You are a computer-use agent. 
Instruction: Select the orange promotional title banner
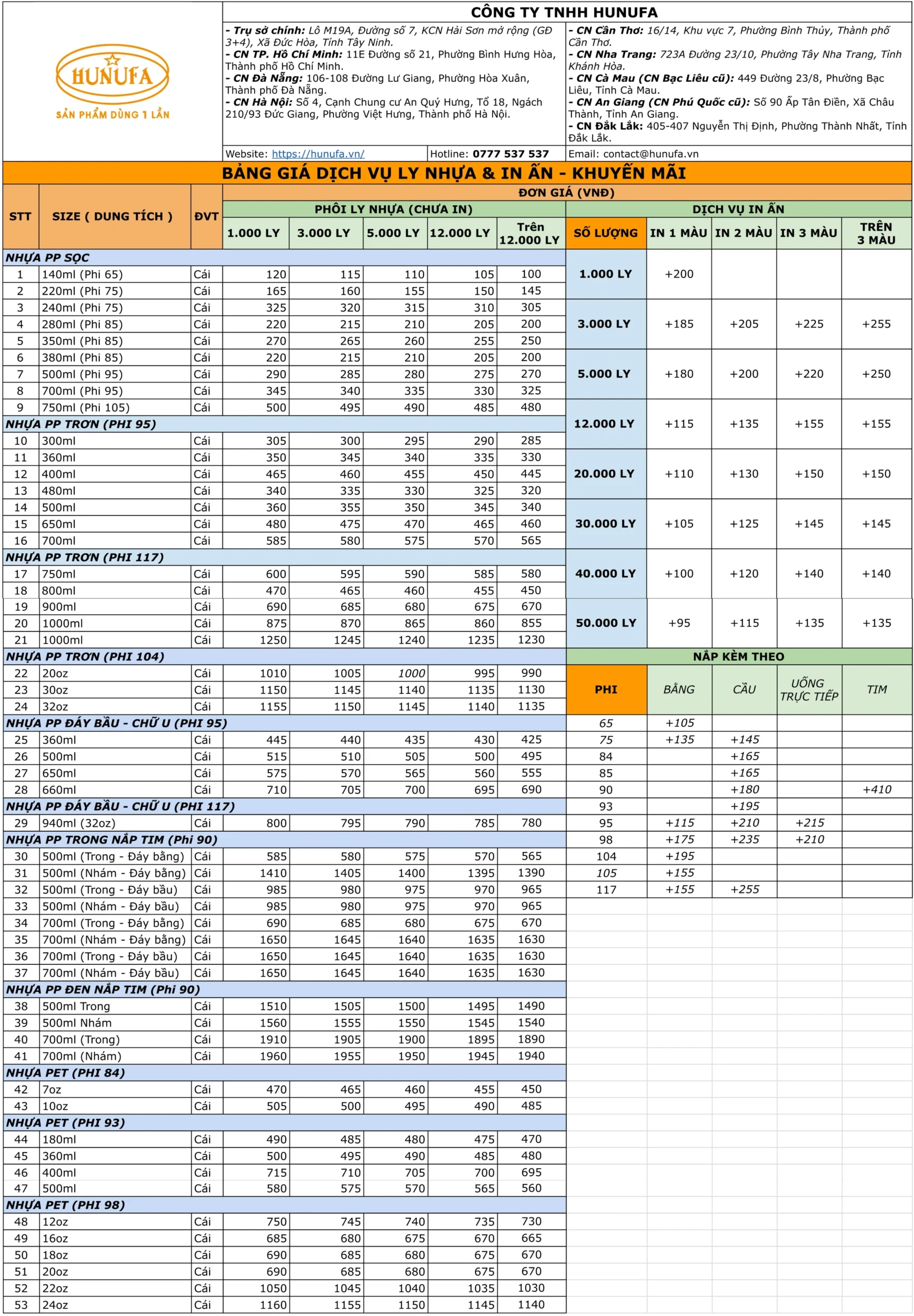tap(457, 173)
